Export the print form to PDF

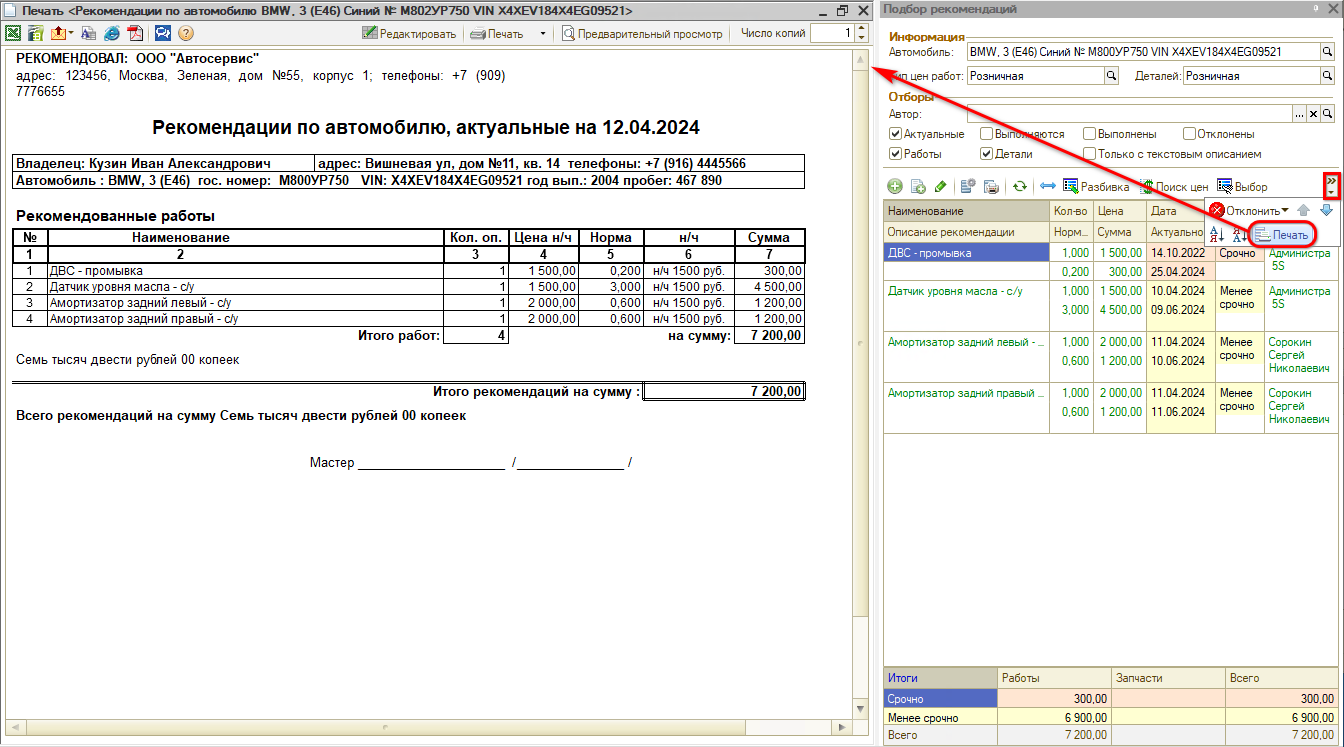[135, 33]
